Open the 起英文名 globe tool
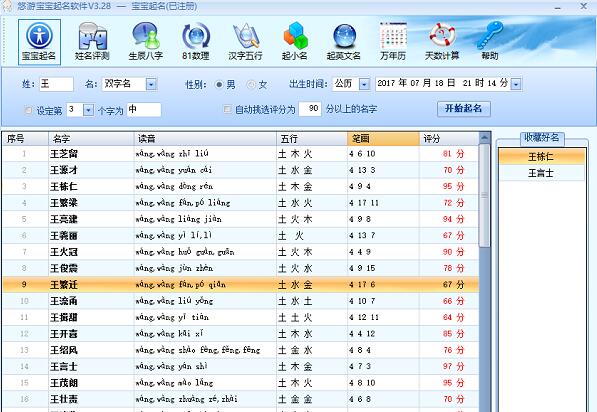The image size is (597, 412). tap(344, 42)
